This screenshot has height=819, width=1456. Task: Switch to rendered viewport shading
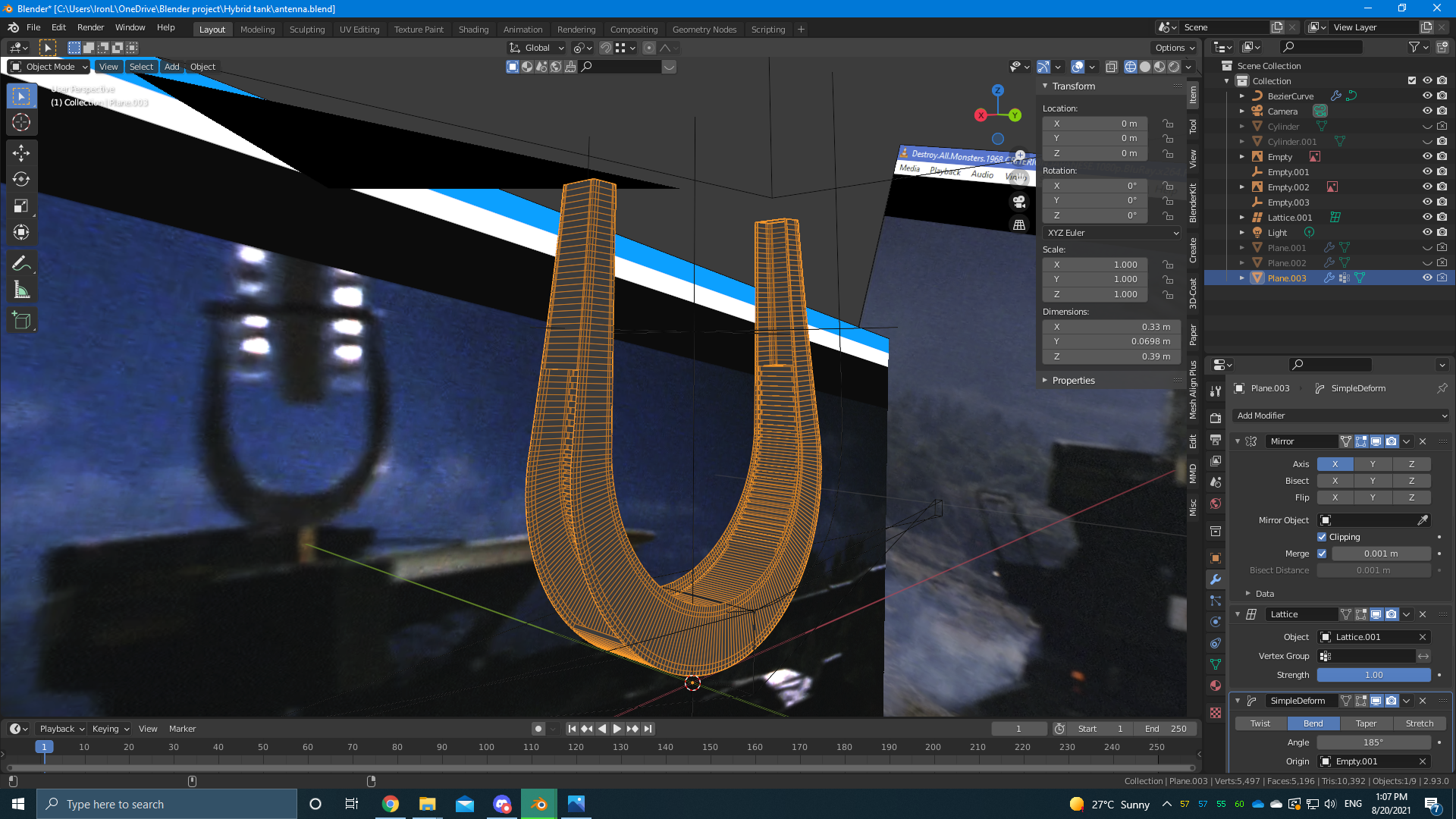pyautogui.click(x=1174, y=67)
